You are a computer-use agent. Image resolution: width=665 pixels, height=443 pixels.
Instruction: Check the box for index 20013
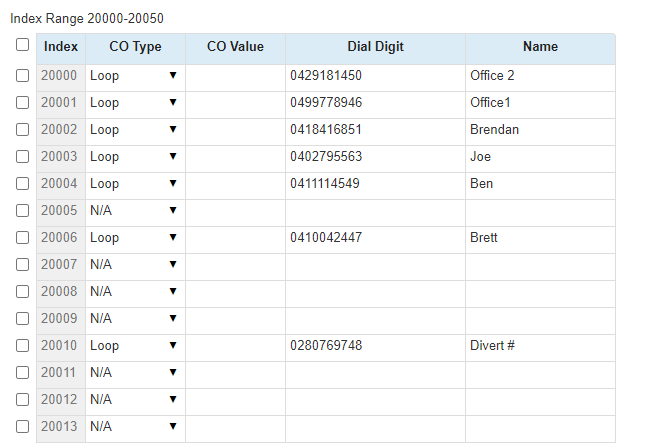tap(22, 426)
